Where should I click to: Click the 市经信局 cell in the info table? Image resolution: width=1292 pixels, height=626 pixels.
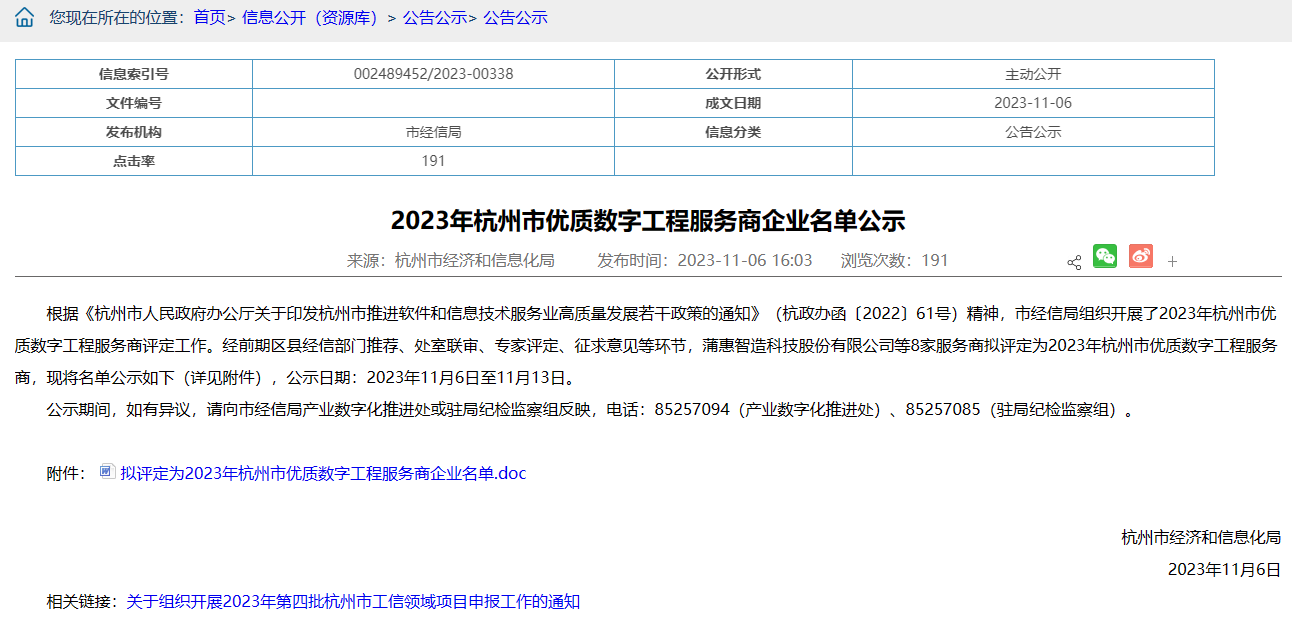click(433, 132)
